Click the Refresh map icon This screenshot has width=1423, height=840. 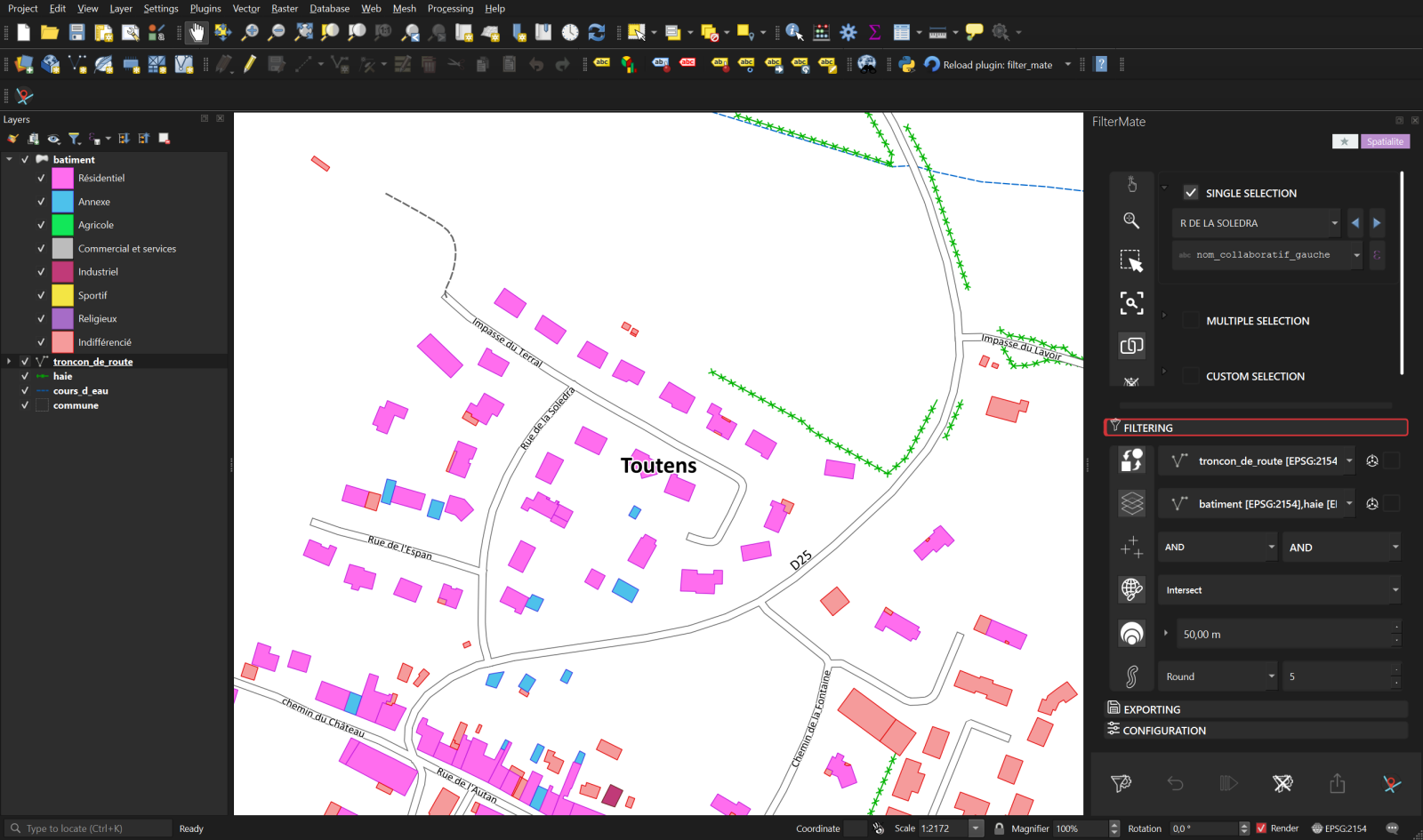597,33
